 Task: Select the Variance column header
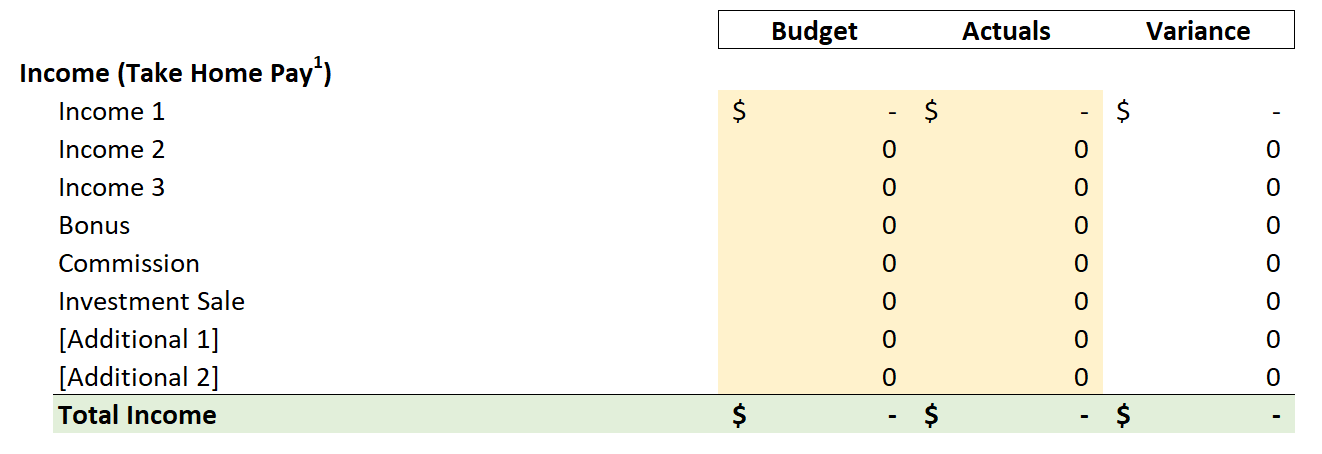click(1198, 31)
